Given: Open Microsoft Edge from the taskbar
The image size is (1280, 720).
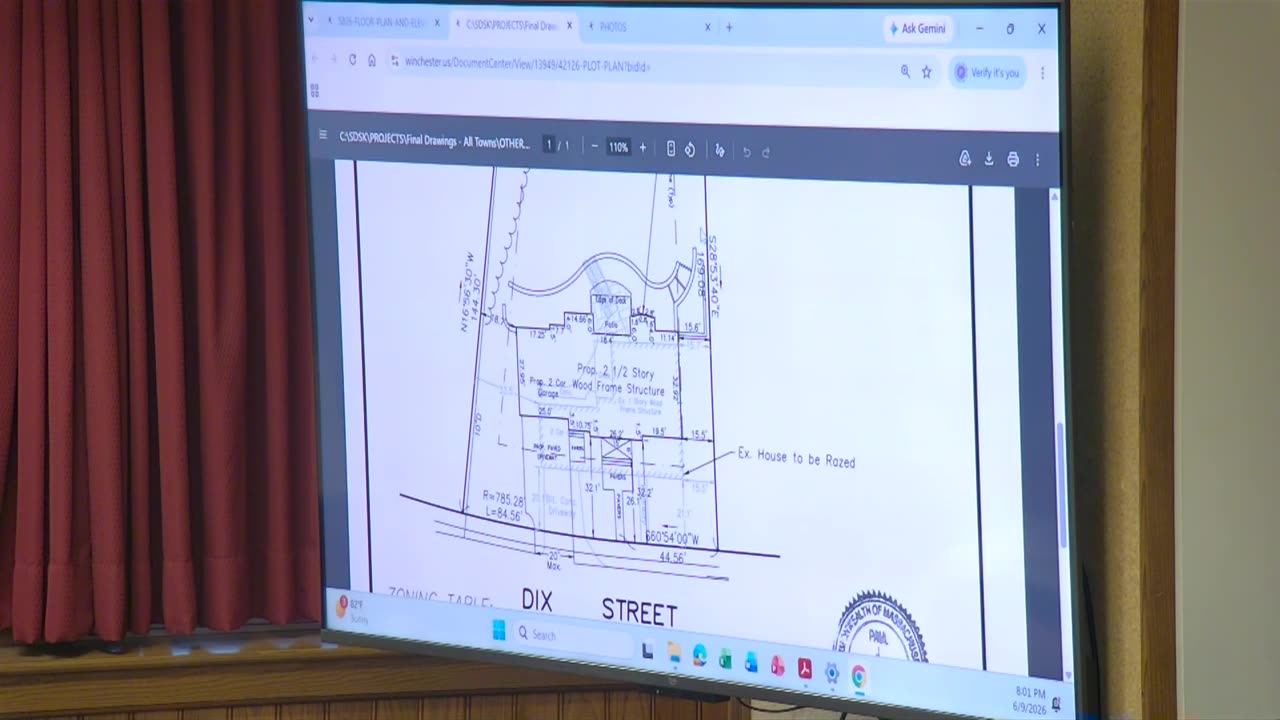Looking at the screenshot, I should coord(699,657).
